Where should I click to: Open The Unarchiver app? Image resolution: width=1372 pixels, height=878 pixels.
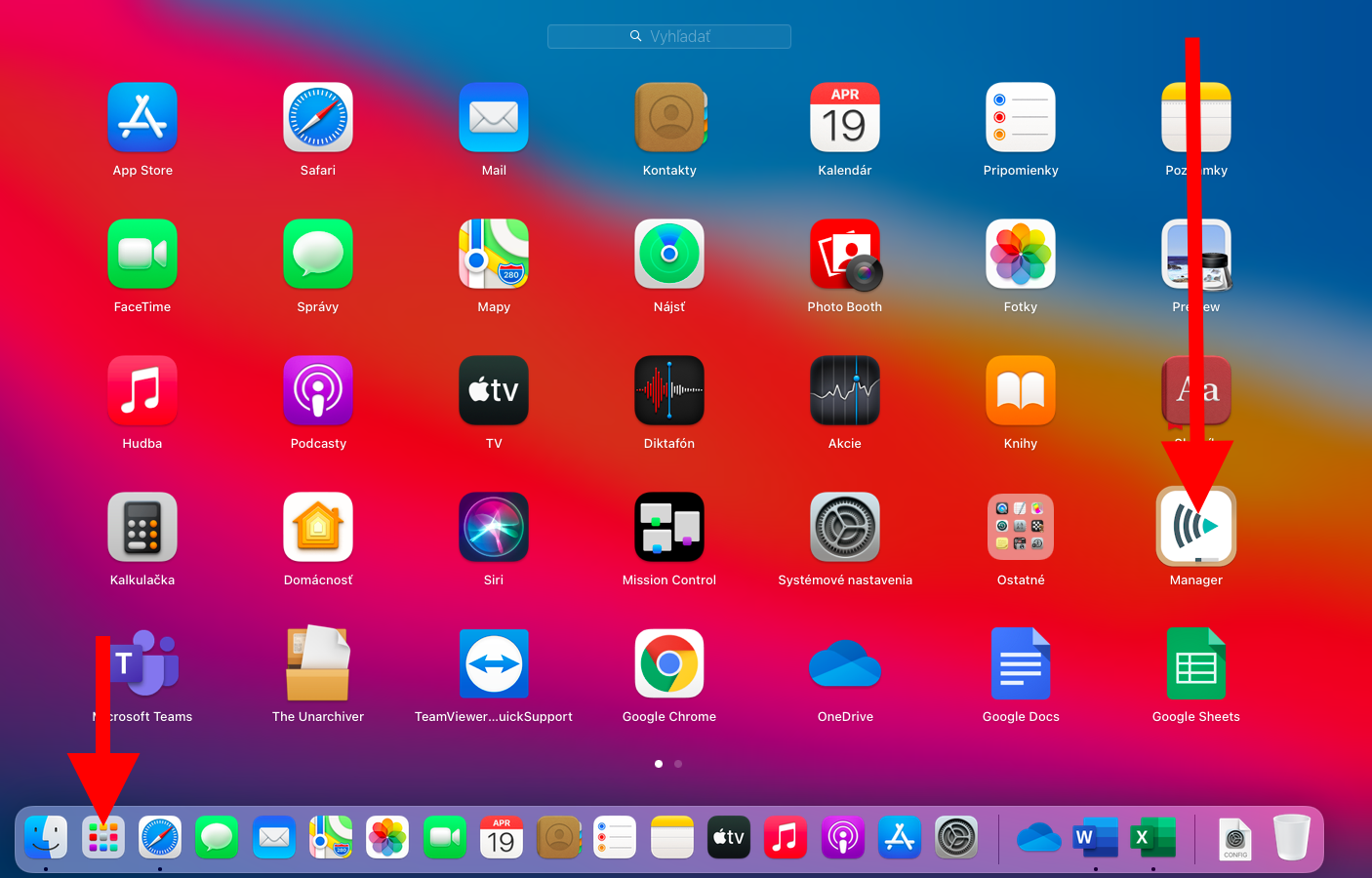(317, 664)
